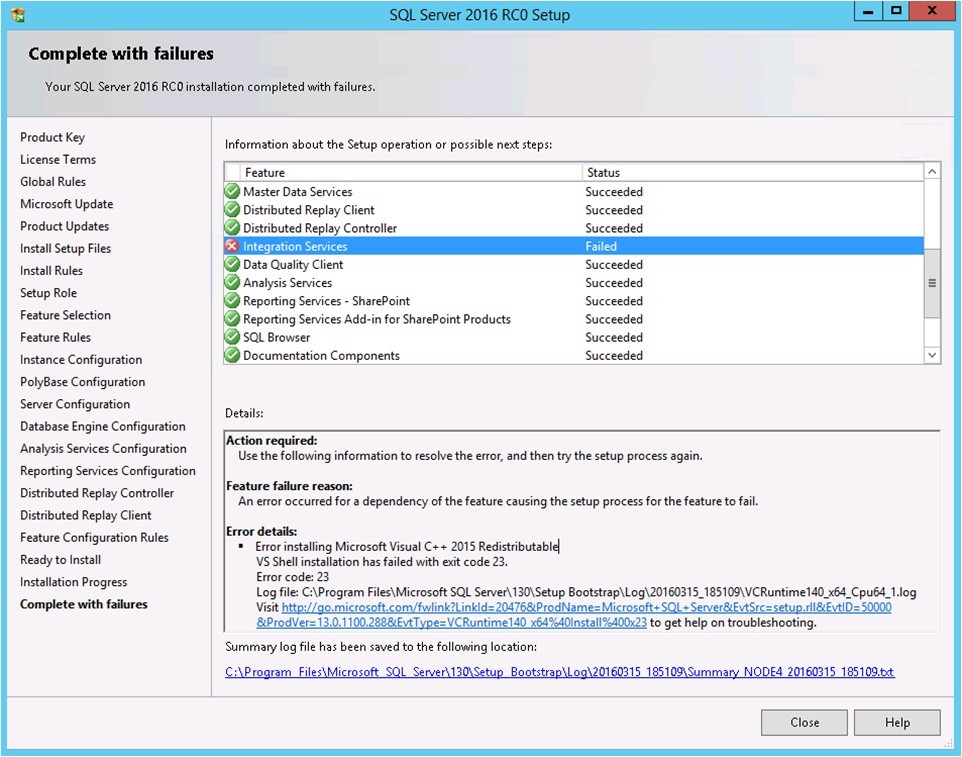
Task: Click PolyBase Configuration in the steps list
Action: (82, 382)
